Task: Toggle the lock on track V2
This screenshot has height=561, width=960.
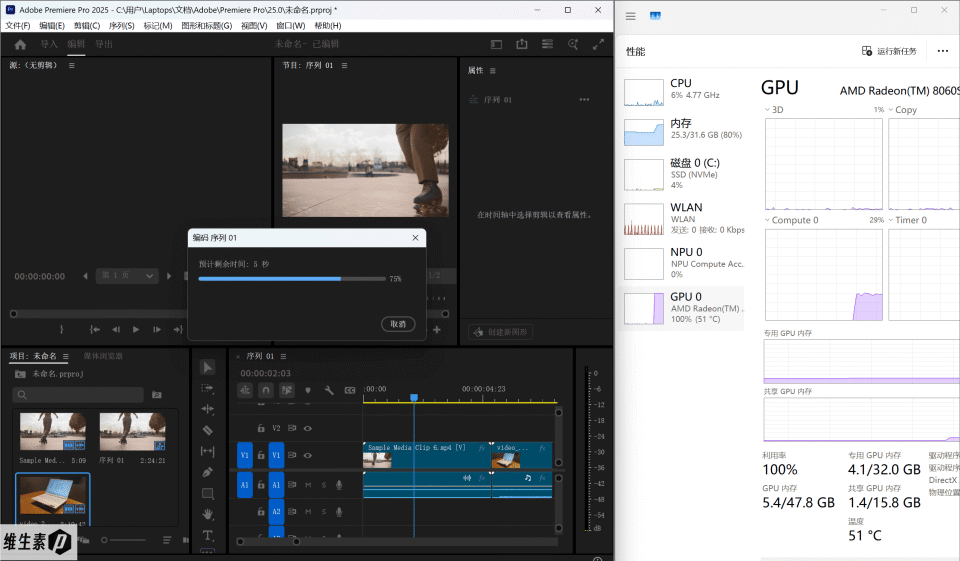Action: [260, 428]
